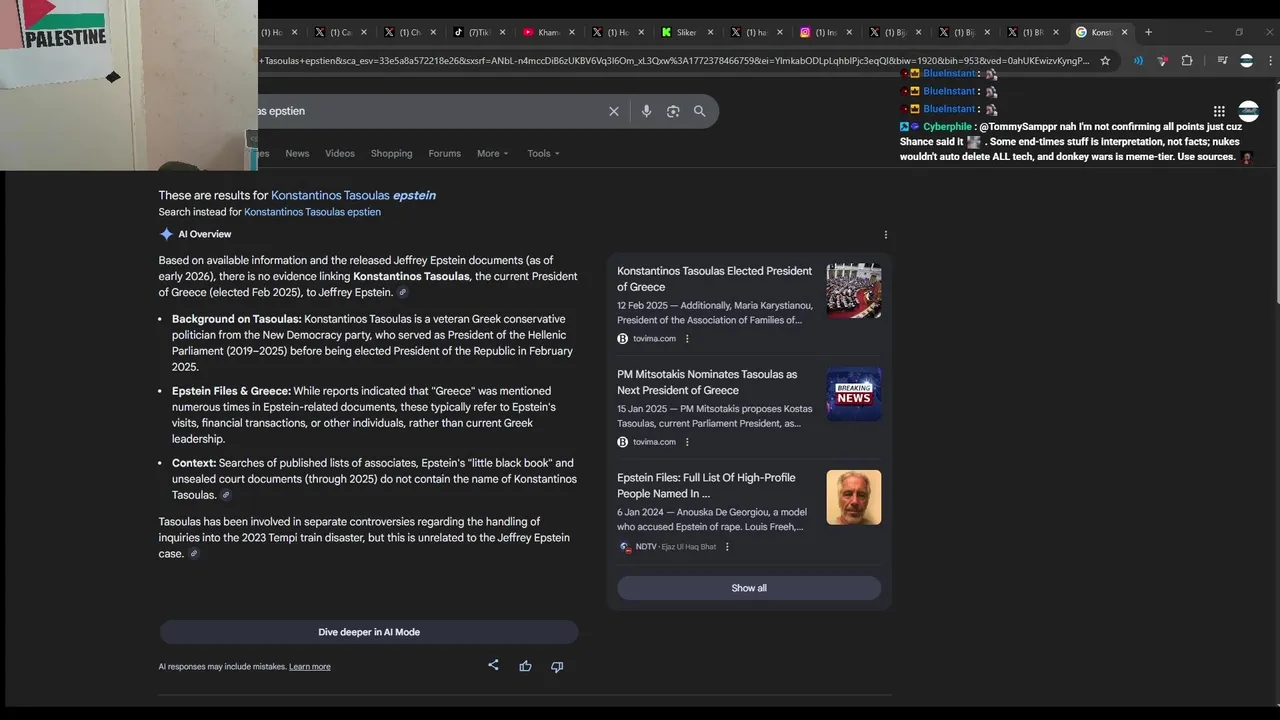Close the YouTube Kham tab

[x=572, y=32]
